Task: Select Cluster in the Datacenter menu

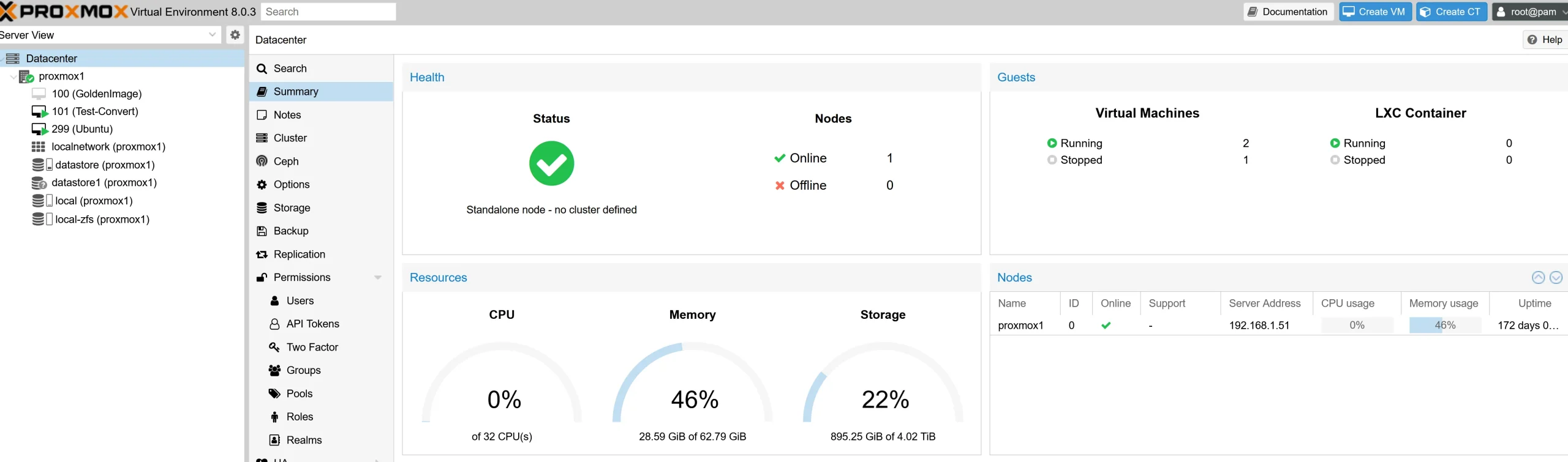Action: coord(290,138)
